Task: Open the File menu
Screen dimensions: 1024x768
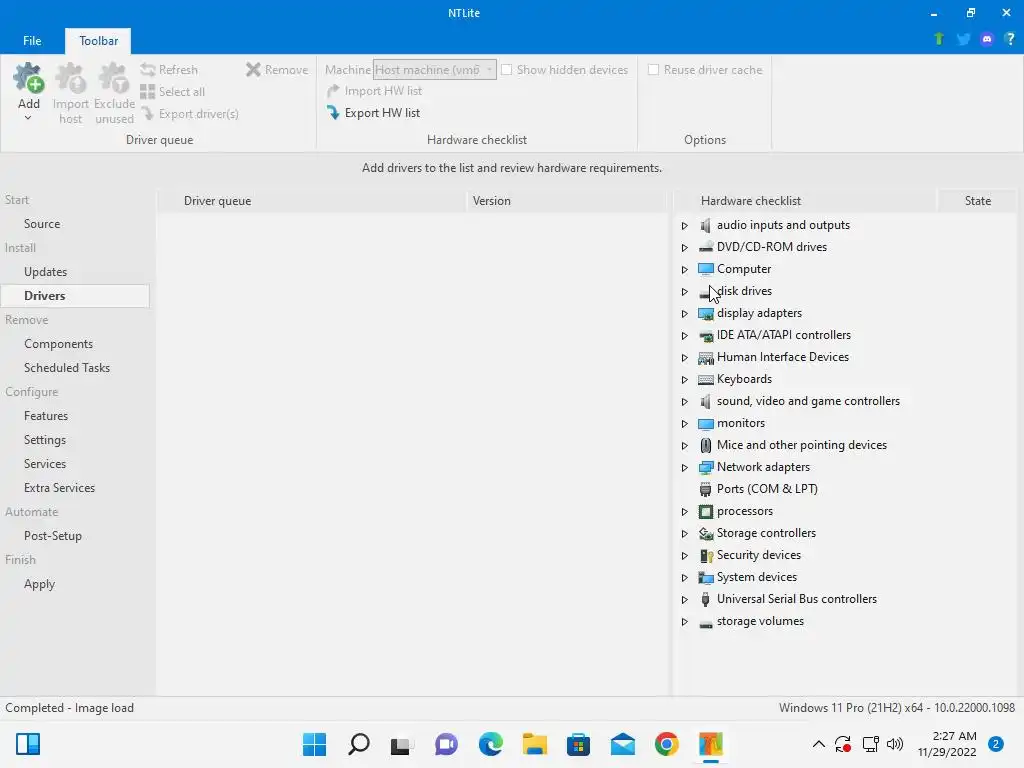Action: point(32,40)
